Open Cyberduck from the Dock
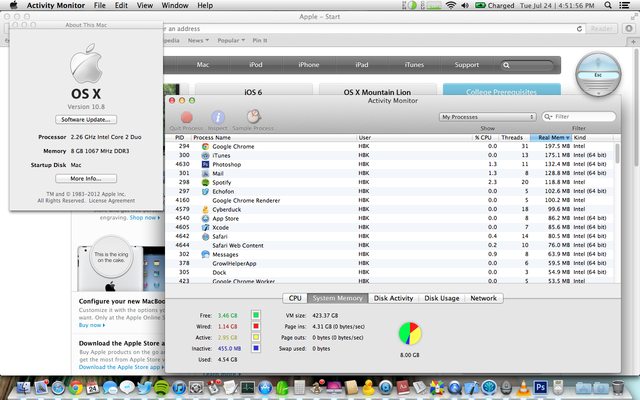The image size is (640, 400). tap(368, 387)
